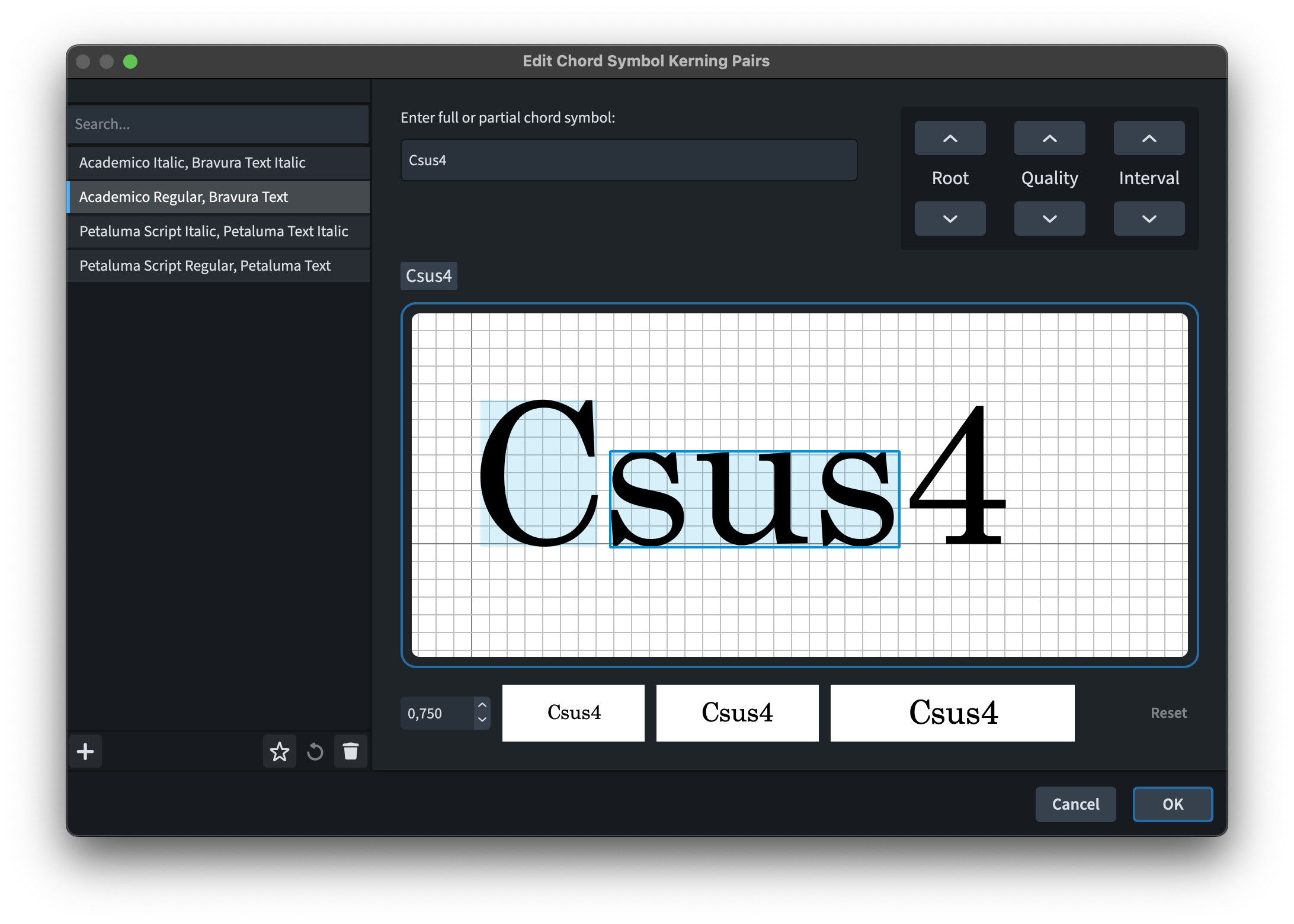1294x924 pixels.
Task: Click the down chevron below Root
Action: tap(950, 219)
